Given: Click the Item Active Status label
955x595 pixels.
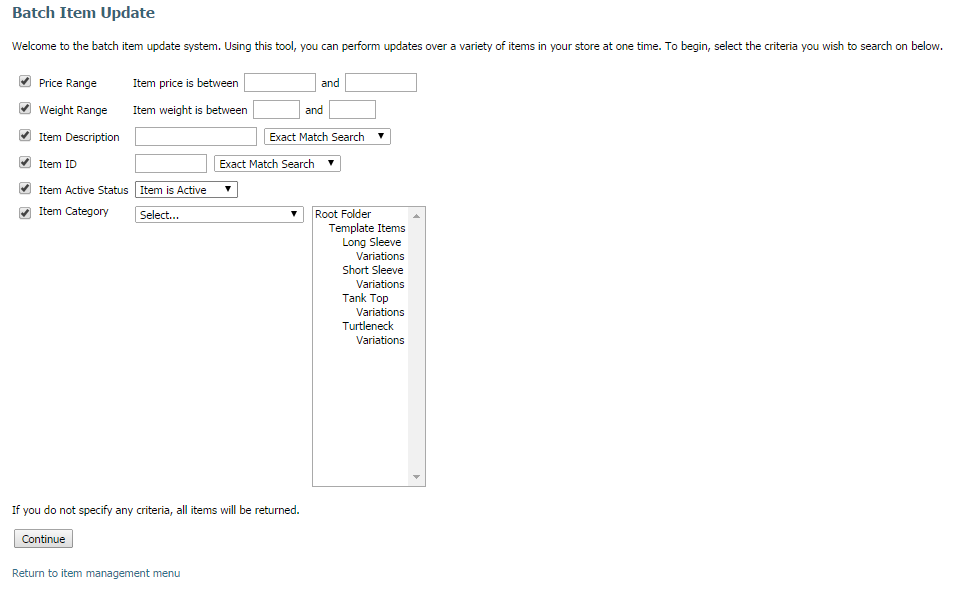Looking at the screenshot, I should [x=83, y=190].
